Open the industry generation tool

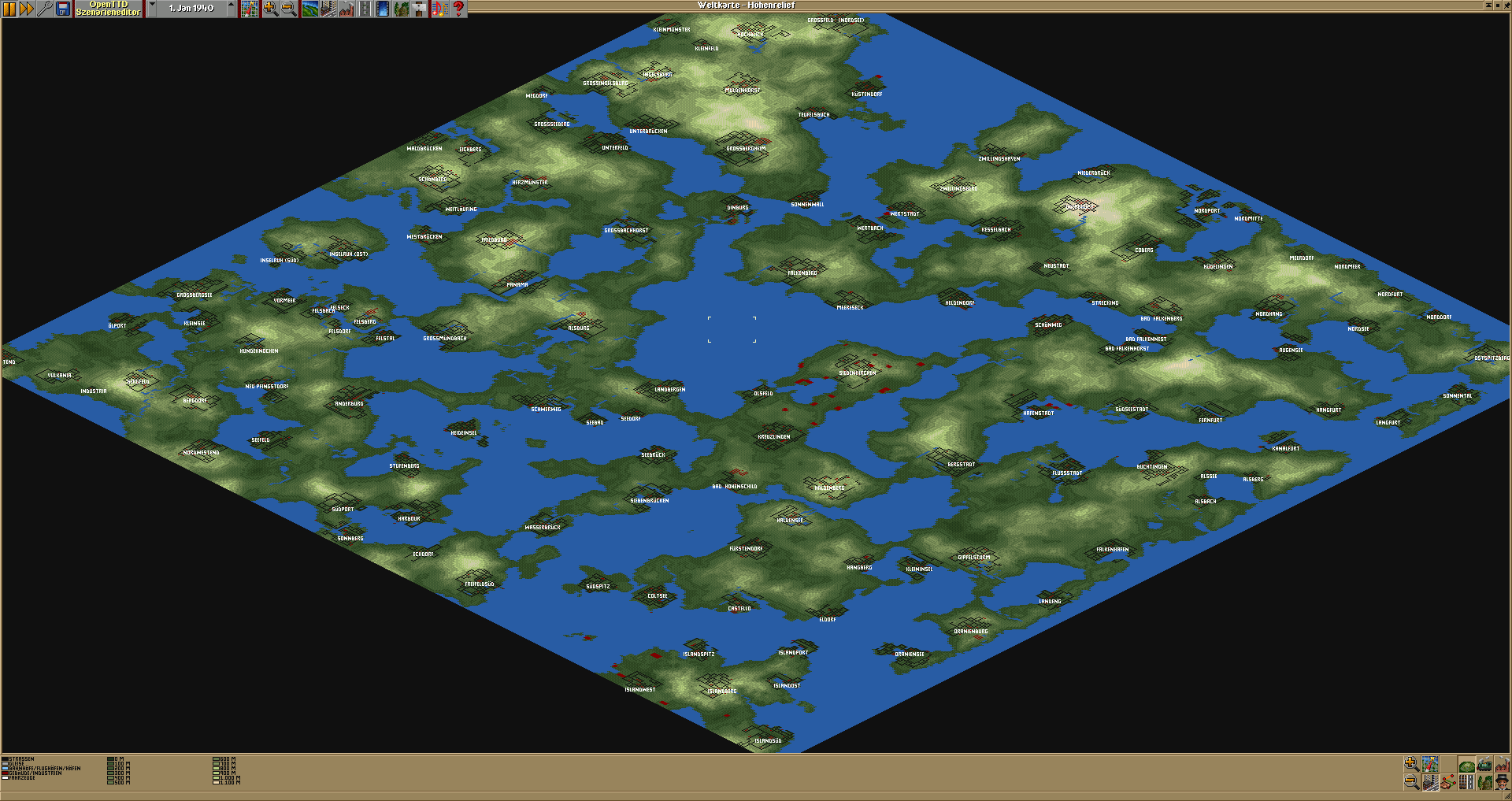(346, 9)
